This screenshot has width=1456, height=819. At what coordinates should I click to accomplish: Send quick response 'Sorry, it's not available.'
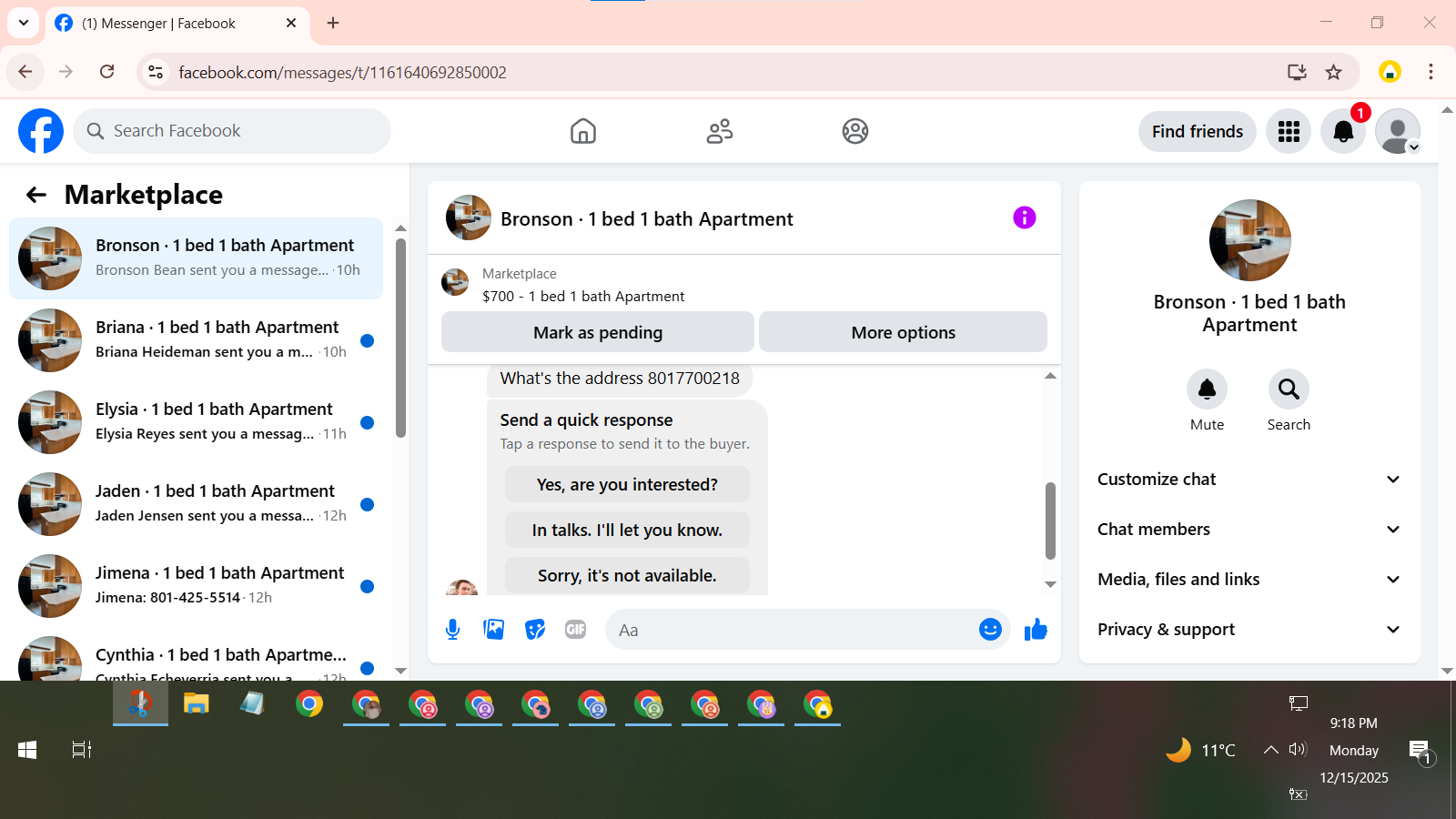tap(627, 575)
